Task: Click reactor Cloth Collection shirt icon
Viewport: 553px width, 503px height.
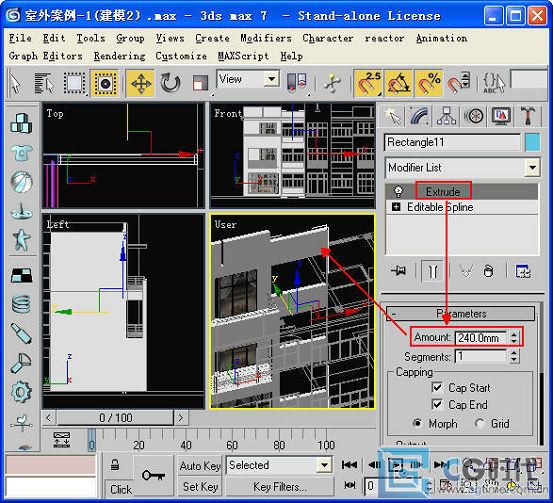Action: pos(22,153)
